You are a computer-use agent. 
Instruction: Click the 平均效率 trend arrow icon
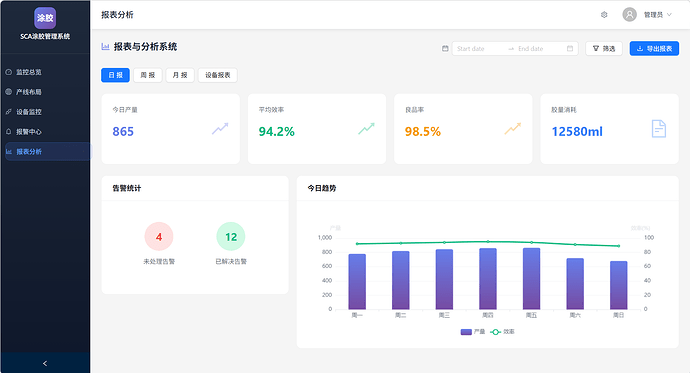[x=366, y=129]
